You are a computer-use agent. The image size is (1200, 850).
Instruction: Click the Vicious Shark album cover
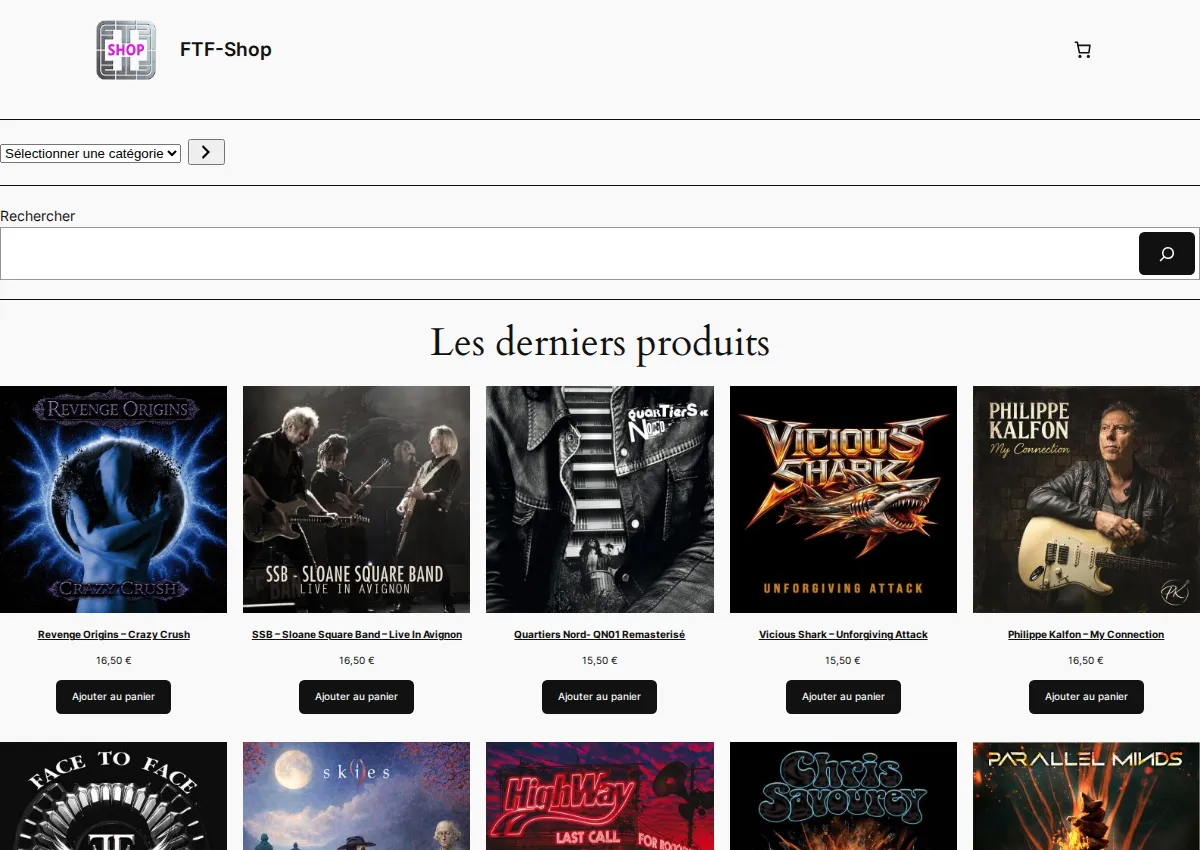(x=843, y=499)
